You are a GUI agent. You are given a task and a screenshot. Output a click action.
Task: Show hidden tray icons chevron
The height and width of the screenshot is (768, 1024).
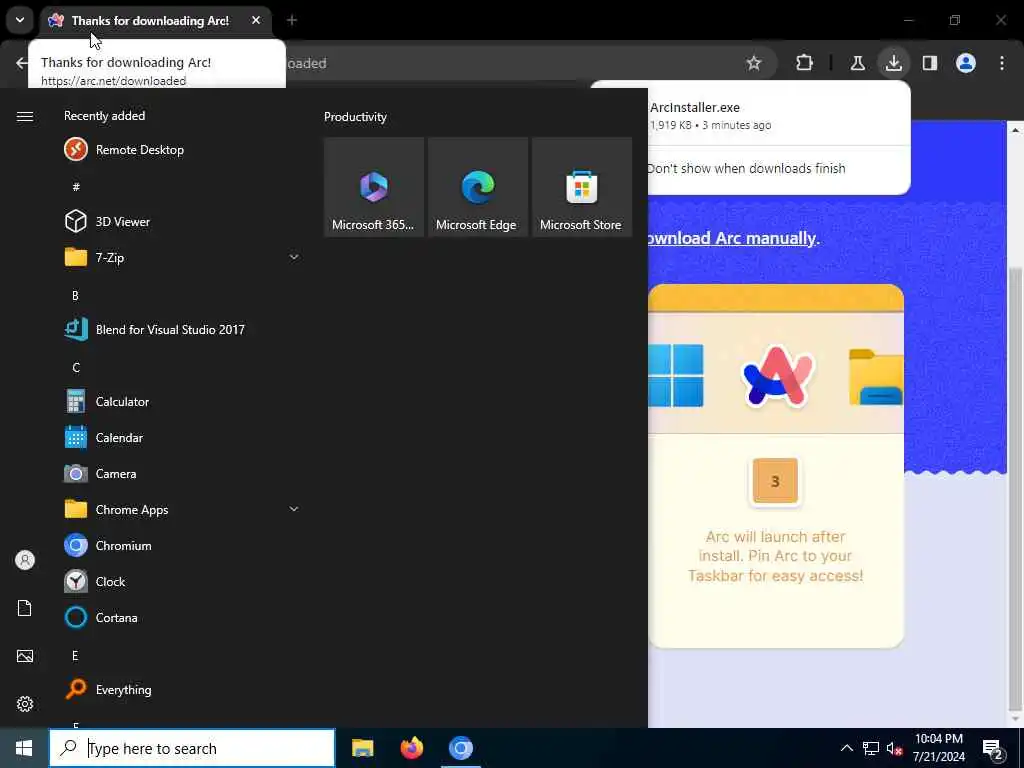846,748
